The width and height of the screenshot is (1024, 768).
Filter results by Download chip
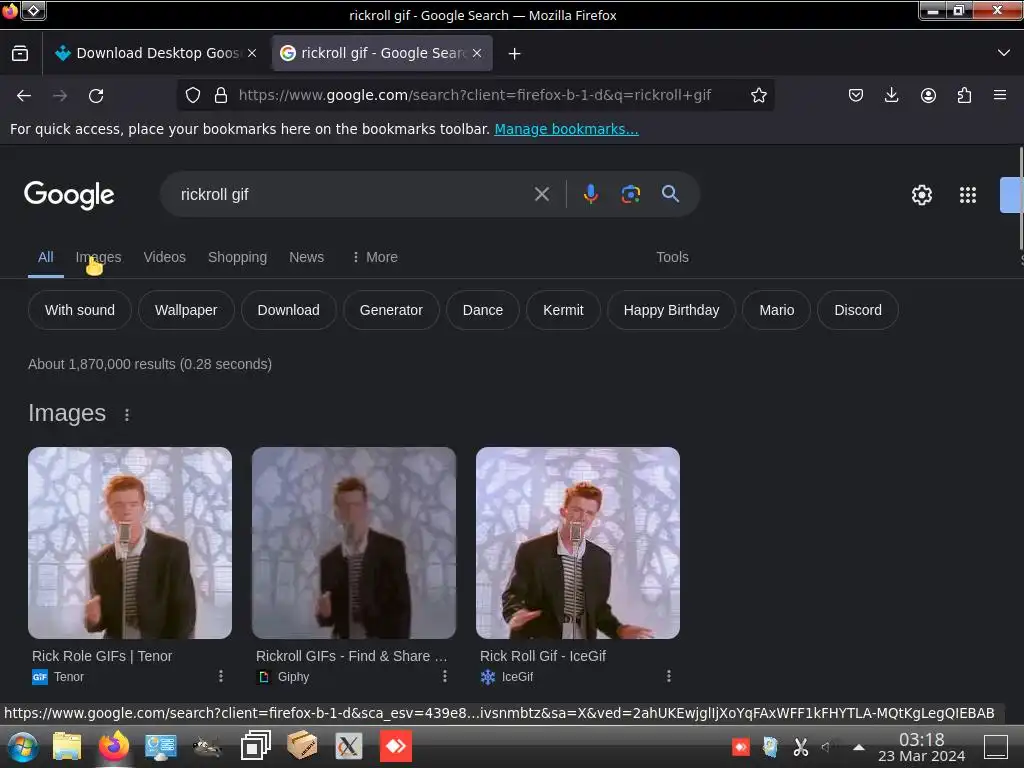pyautogui.click(x=288, y=310)
